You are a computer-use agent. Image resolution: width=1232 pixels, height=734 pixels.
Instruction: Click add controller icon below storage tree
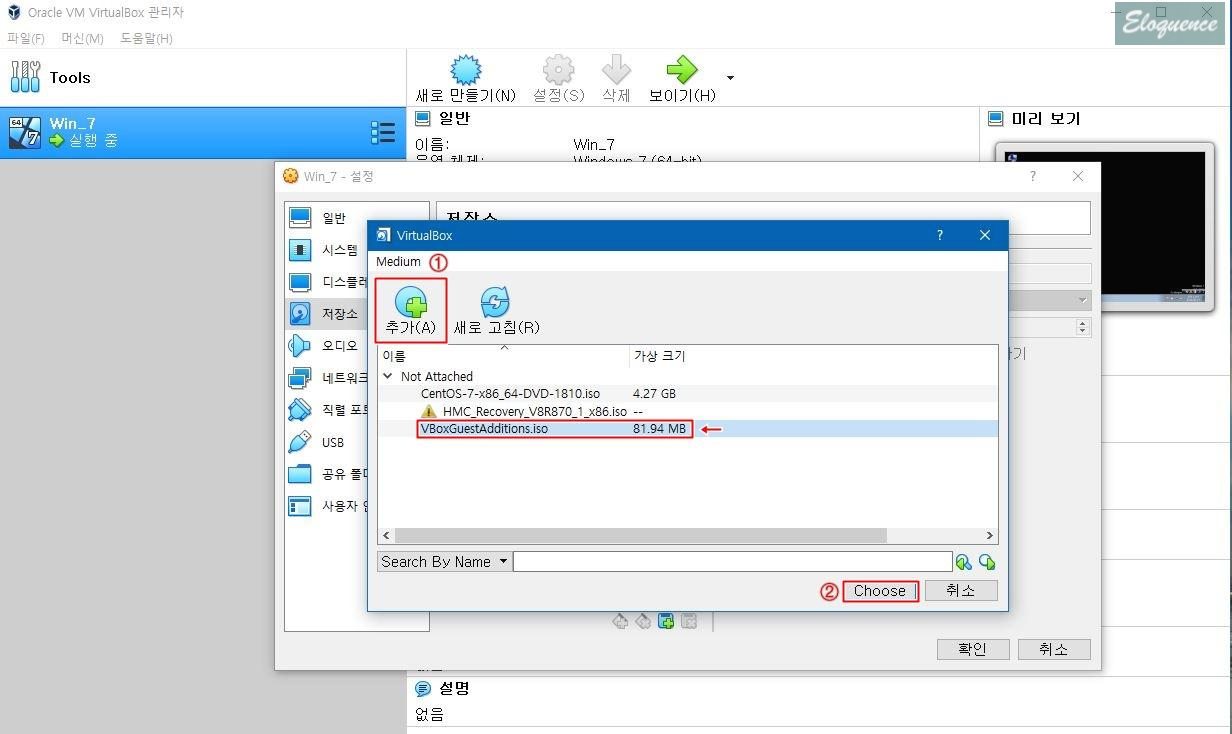click(620, 621)
